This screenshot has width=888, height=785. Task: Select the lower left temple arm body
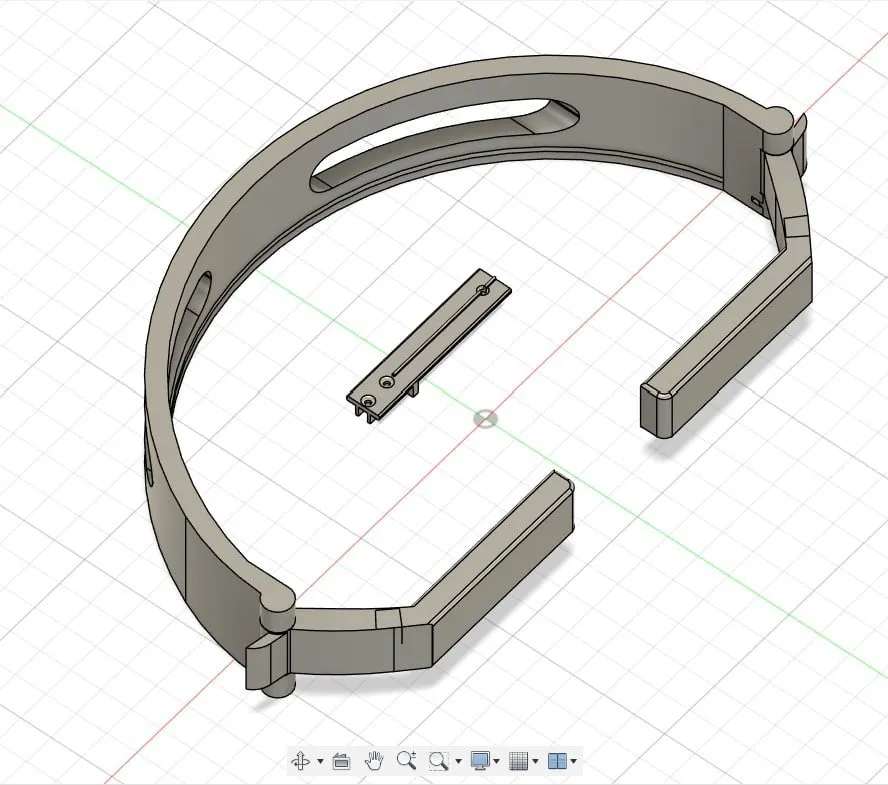click(498, 566)
